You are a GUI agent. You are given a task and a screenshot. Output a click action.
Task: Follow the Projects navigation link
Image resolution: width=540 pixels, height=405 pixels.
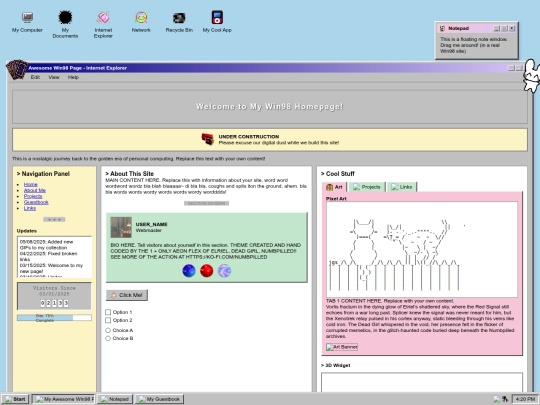(33, 196)
